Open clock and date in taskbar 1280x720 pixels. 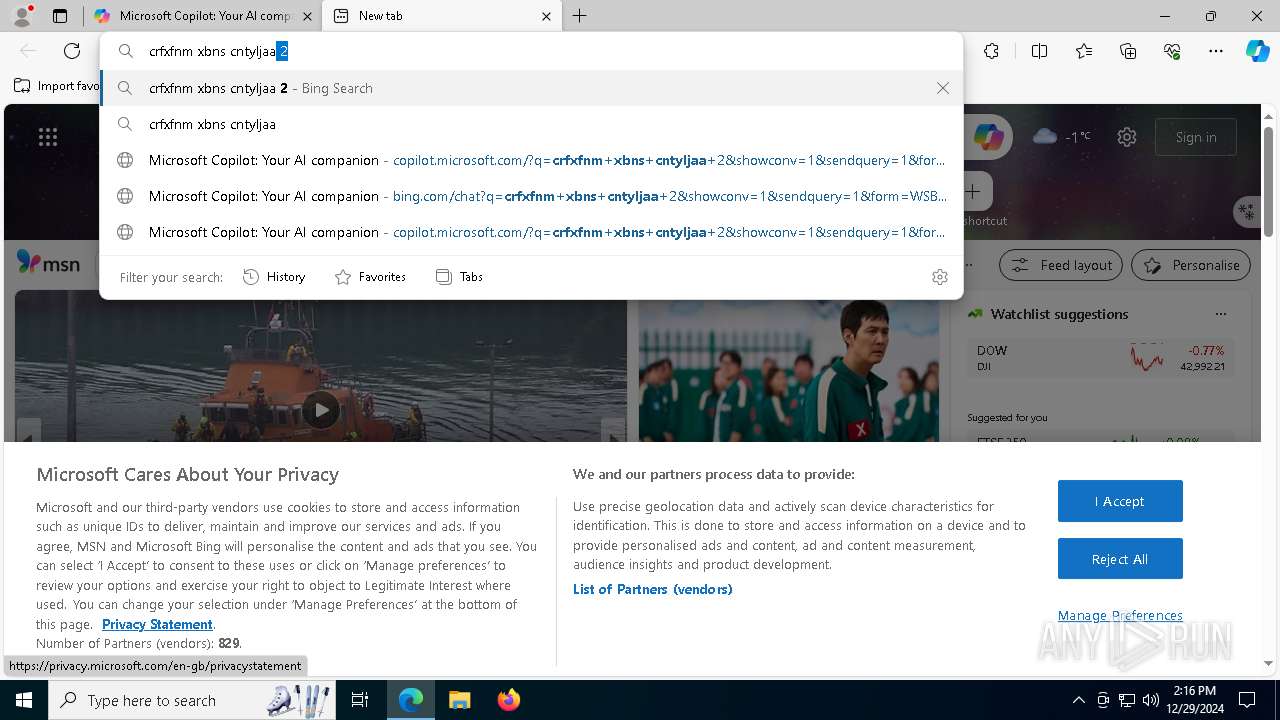[x=1195, y=700]
